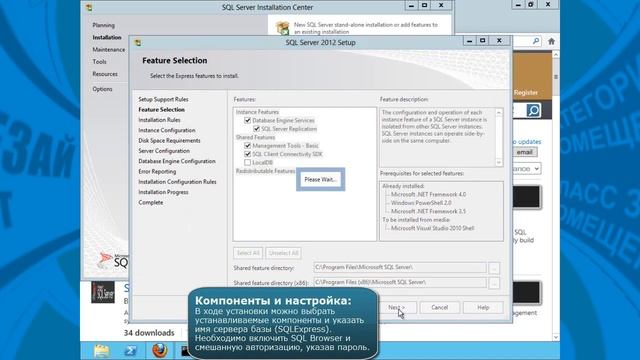Click the Register link on the webpage
Viewport: 640px width, 360px height.
coord(526,93)
